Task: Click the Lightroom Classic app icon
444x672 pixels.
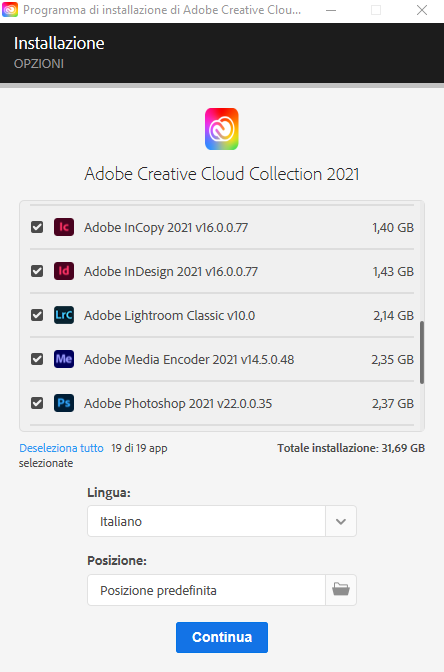Action: click(x=64, y=315)
